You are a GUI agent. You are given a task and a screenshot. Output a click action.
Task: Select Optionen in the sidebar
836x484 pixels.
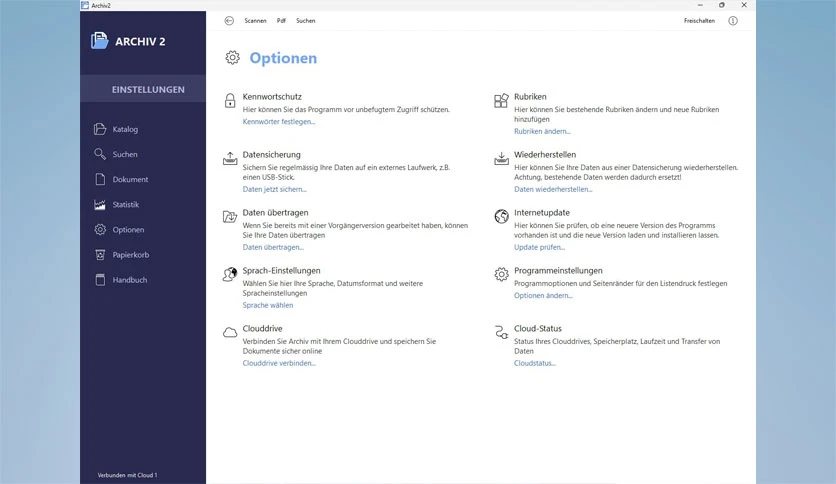pyautogui.click(x=128, y=230)
